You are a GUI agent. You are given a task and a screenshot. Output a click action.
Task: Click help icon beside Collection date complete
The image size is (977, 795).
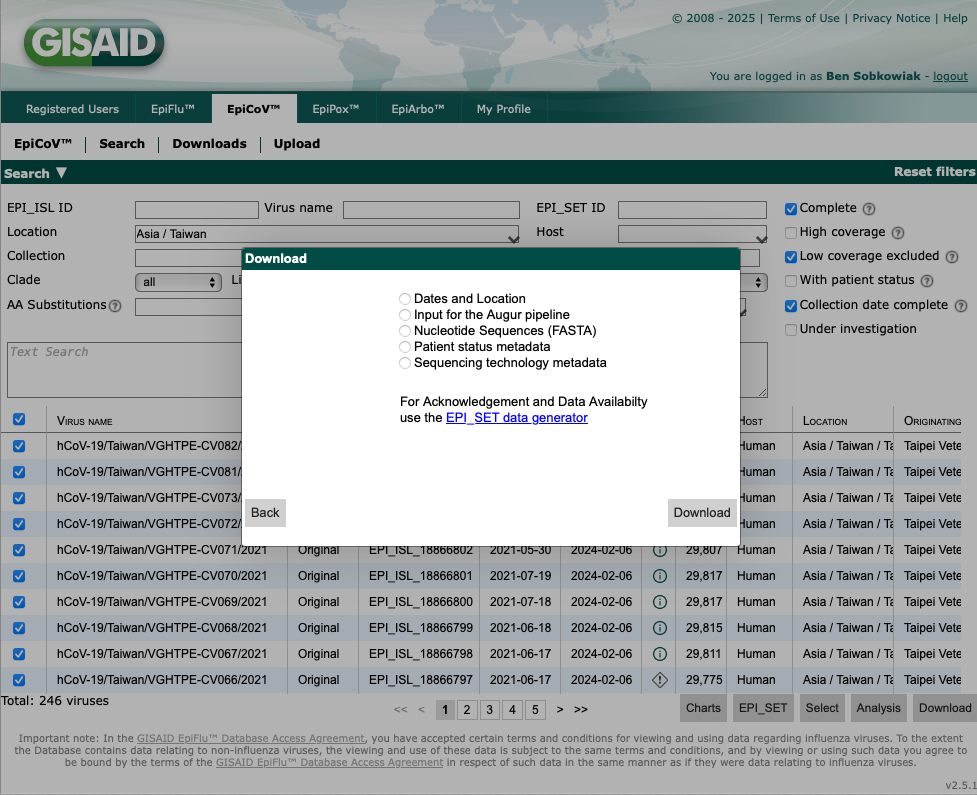click(x=960, y=306)
